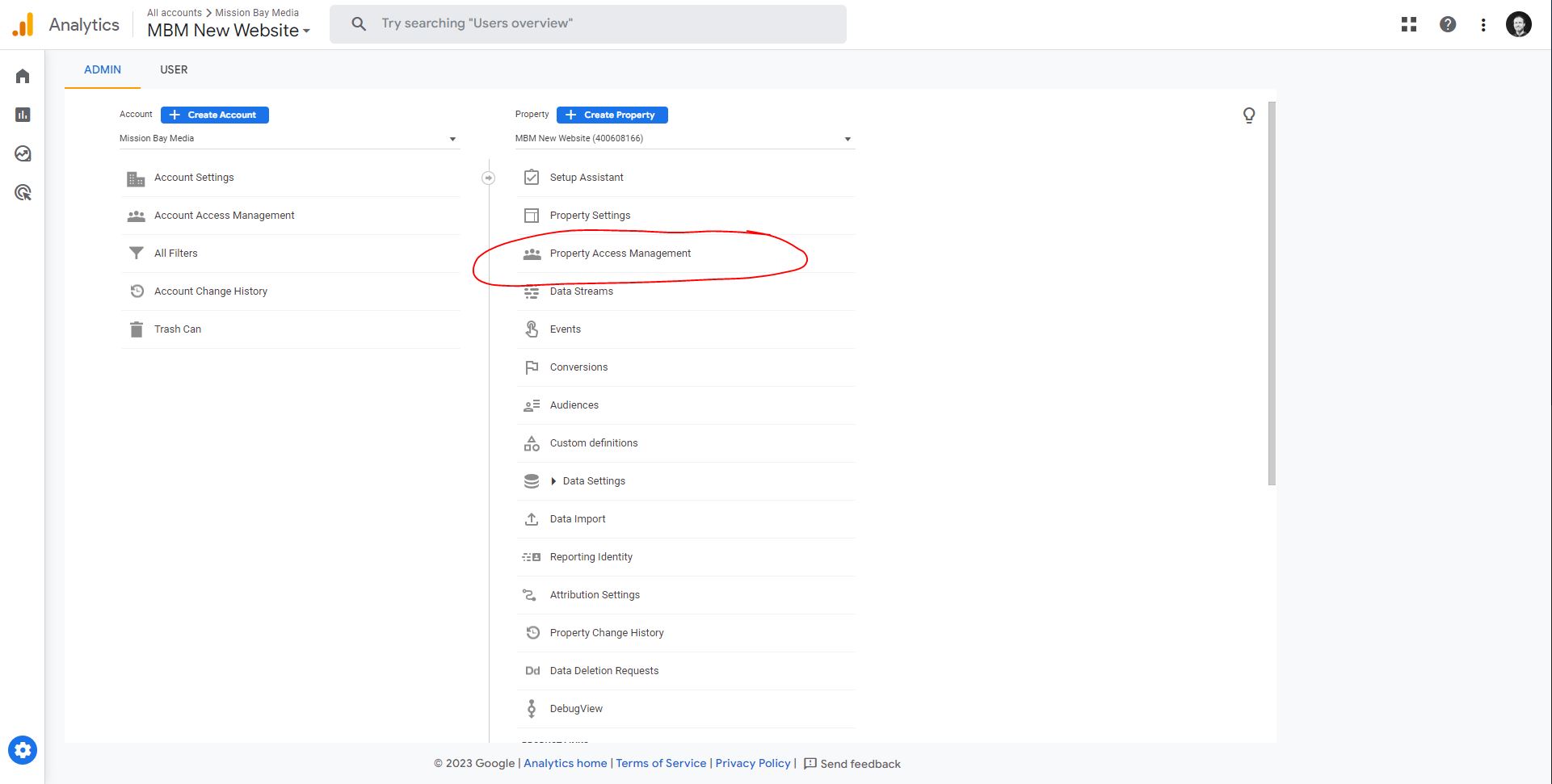Open the Analytics home link
Image resolution: width=1552 pixels, height=784 pixels.
pos(566,763)
